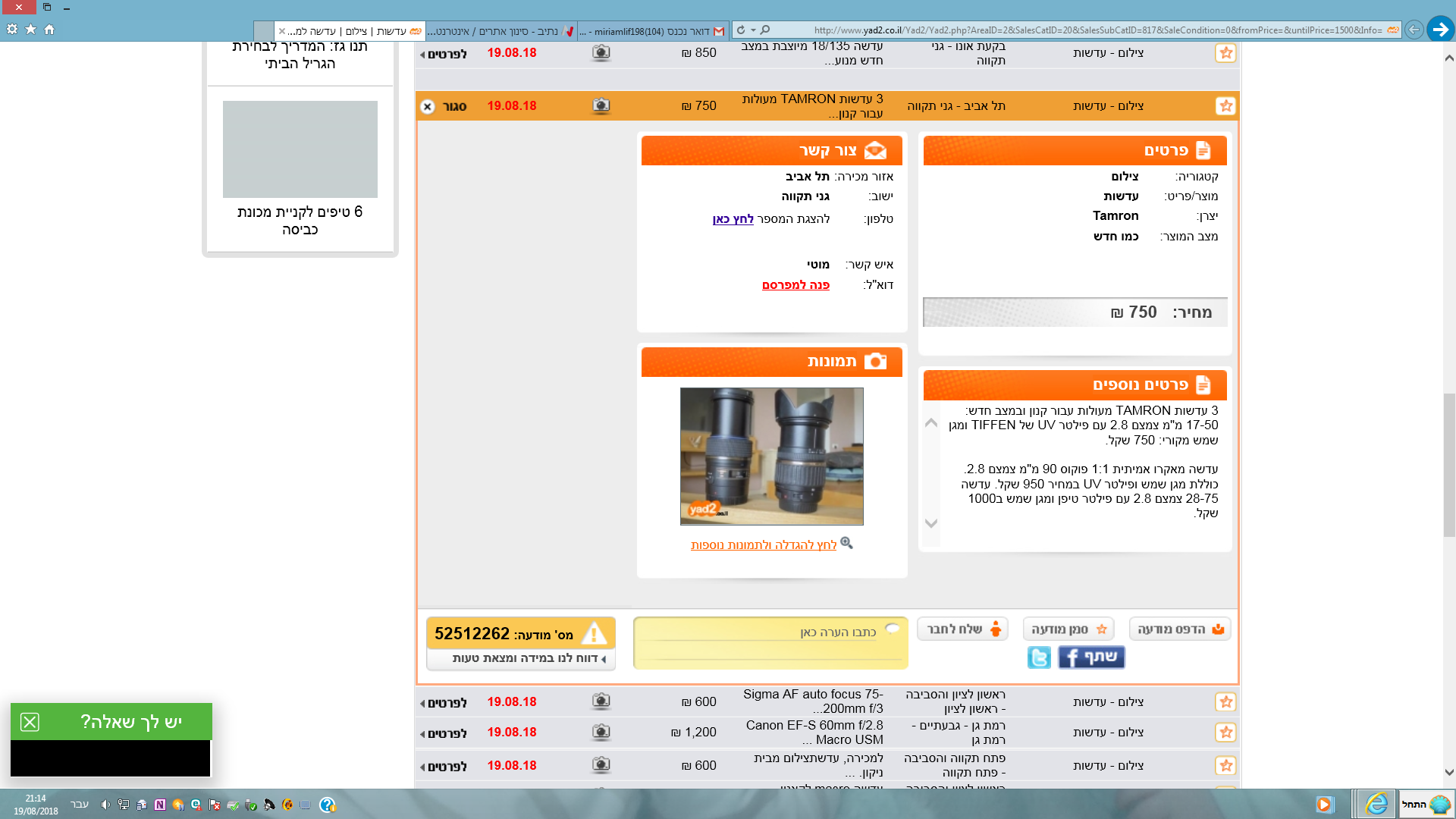
Task: Toggle favorite star on the 750 Tamron listing
Action: point(1225,106)
